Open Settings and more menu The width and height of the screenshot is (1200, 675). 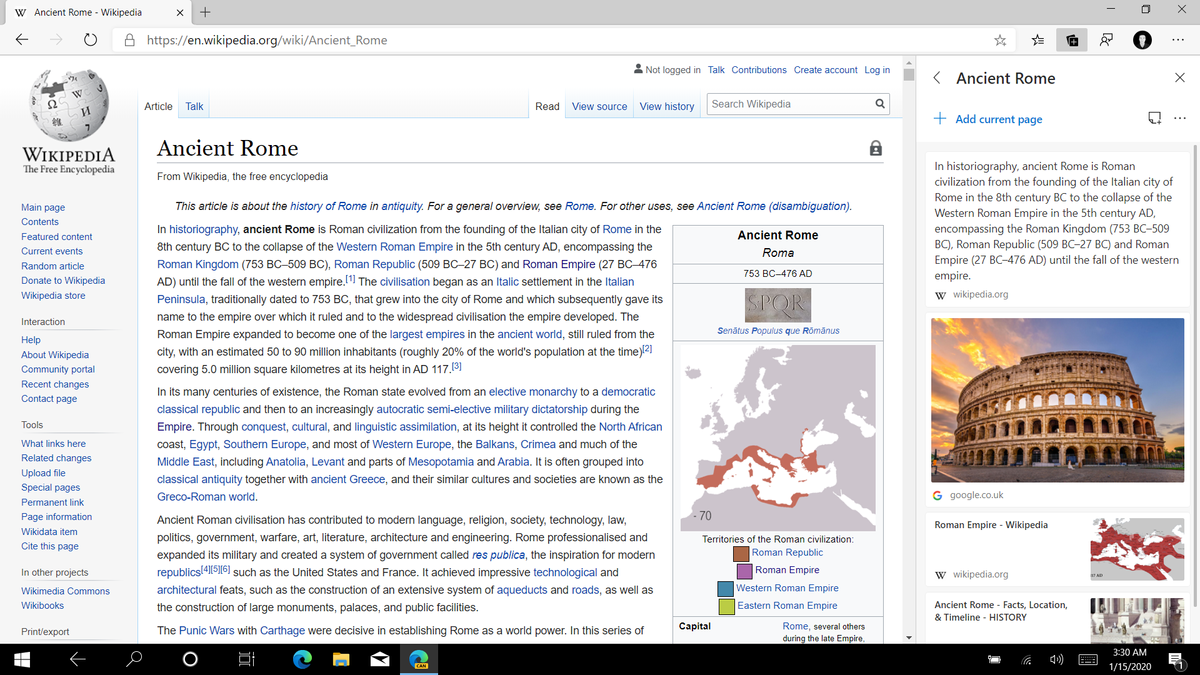coord(1177,39)
